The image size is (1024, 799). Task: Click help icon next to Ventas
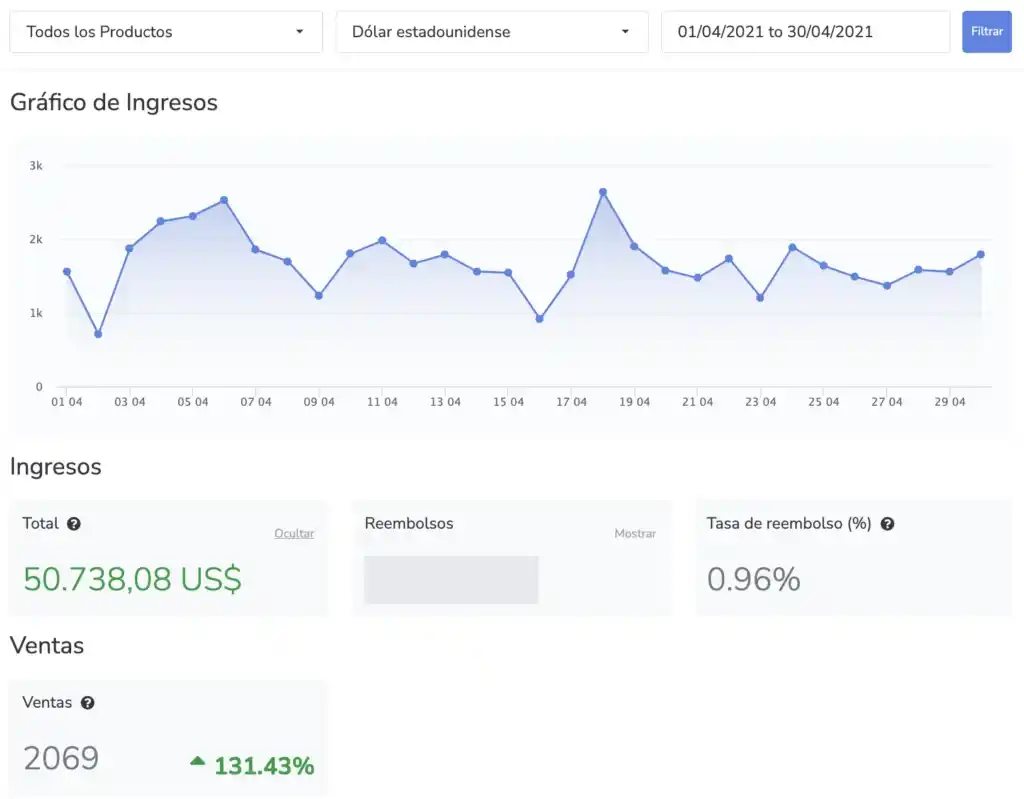click(x=87, y=703)
